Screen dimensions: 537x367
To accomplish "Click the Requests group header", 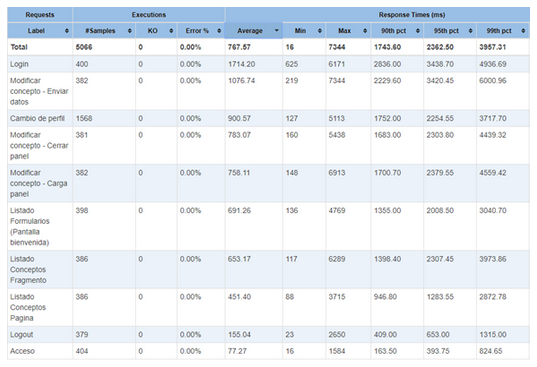I will click(40, 15).
